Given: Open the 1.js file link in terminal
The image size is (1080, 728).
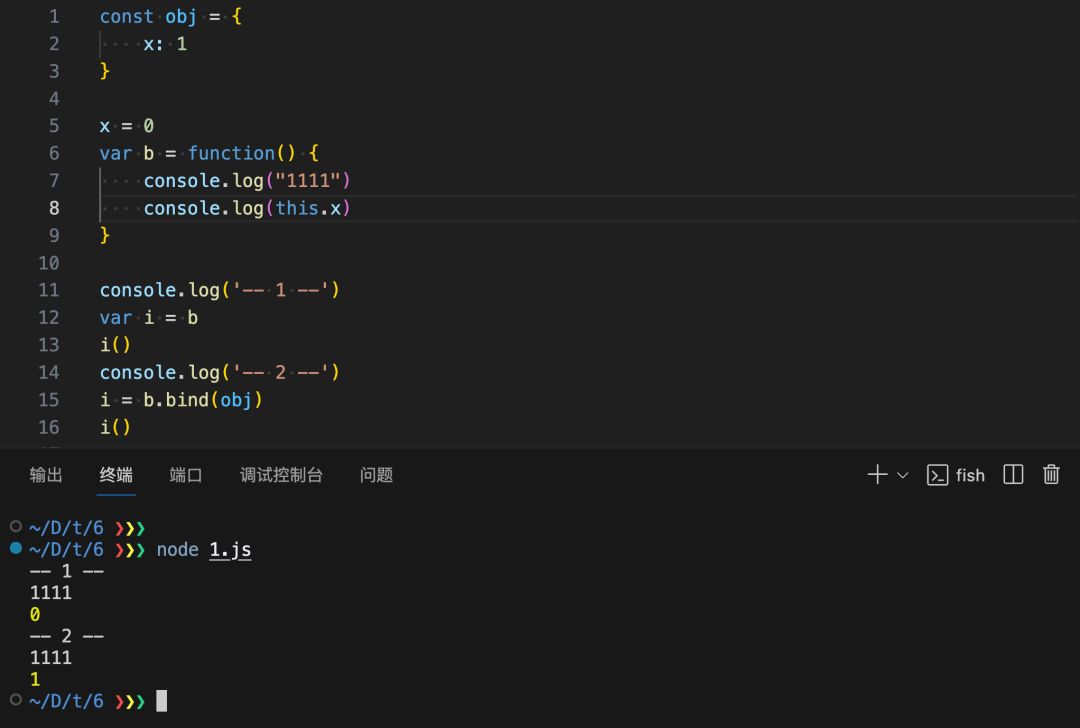Looking at the screenshot, I should tap(230, 550).
